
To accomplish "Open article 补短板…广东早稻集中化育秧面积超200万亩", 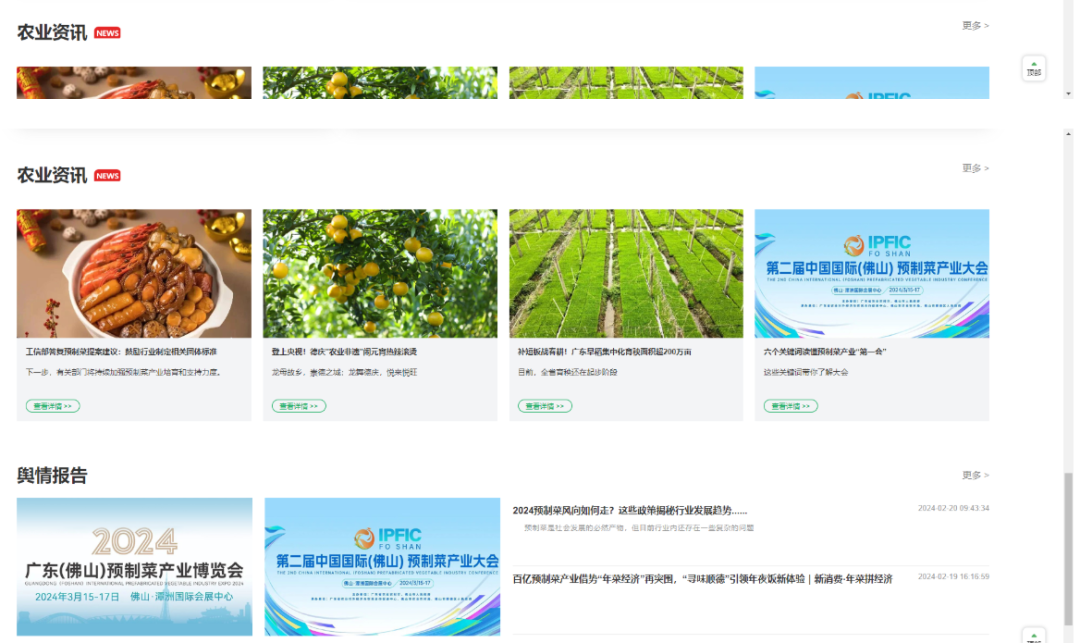I will [605, 352].
